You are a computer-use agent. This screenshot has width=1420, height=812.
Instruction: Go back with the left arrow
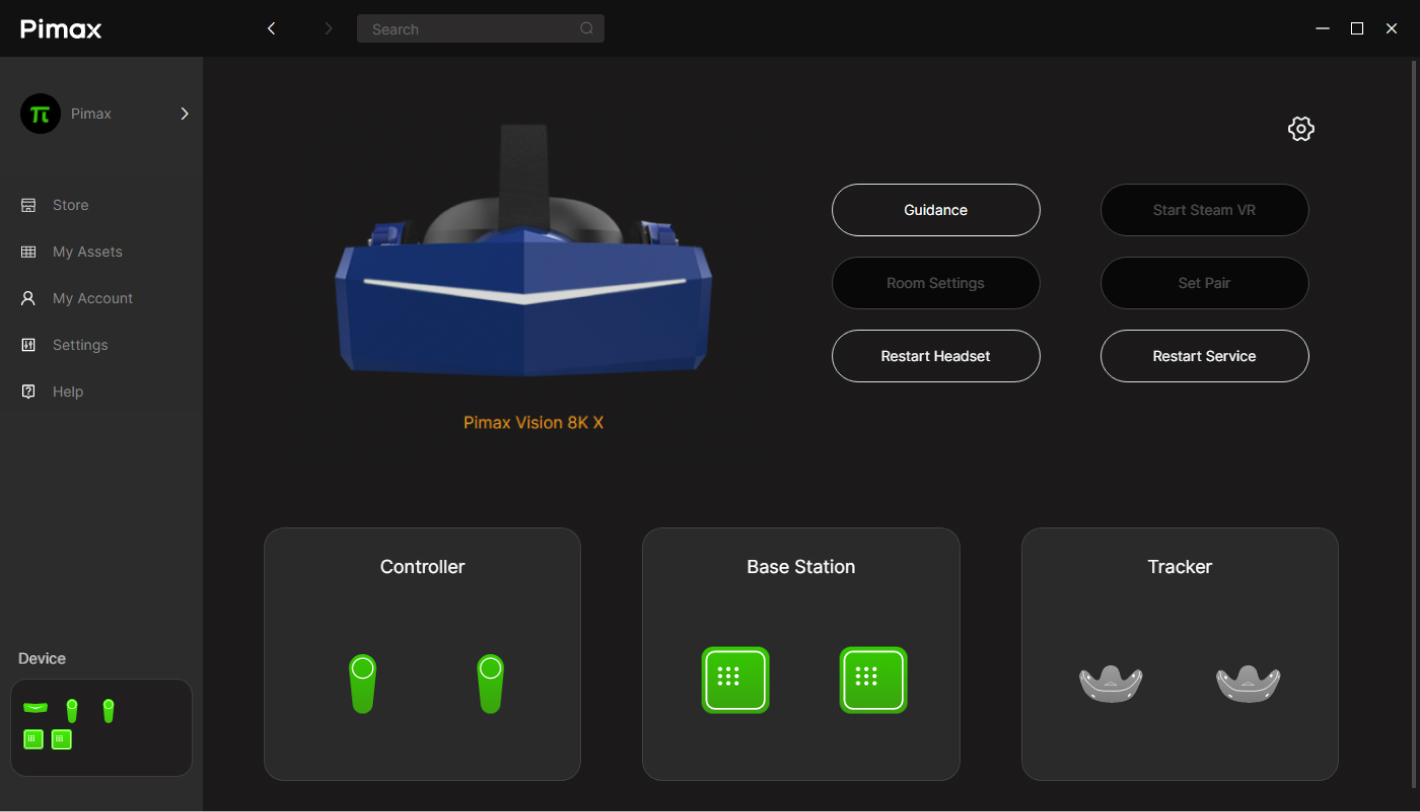pyautogui.click(x=271, y=29)
